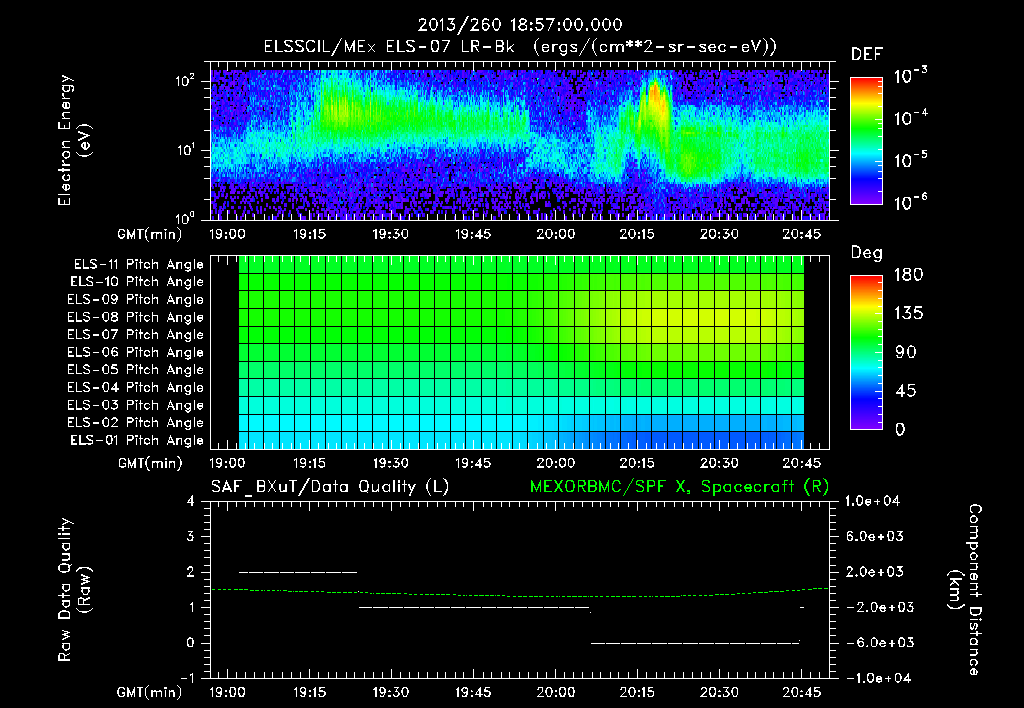Select the 180 value on Deg scale
This screenshot has width=1024, height=708.
click(x=908, y=274)
